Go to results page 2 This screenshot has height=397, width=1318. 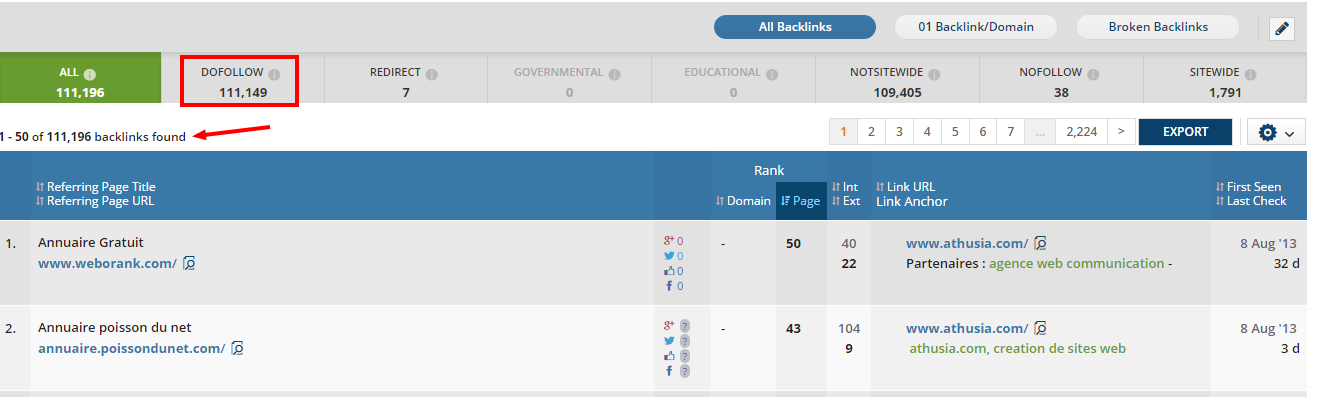pyautogui.click(x=872, y=132)
